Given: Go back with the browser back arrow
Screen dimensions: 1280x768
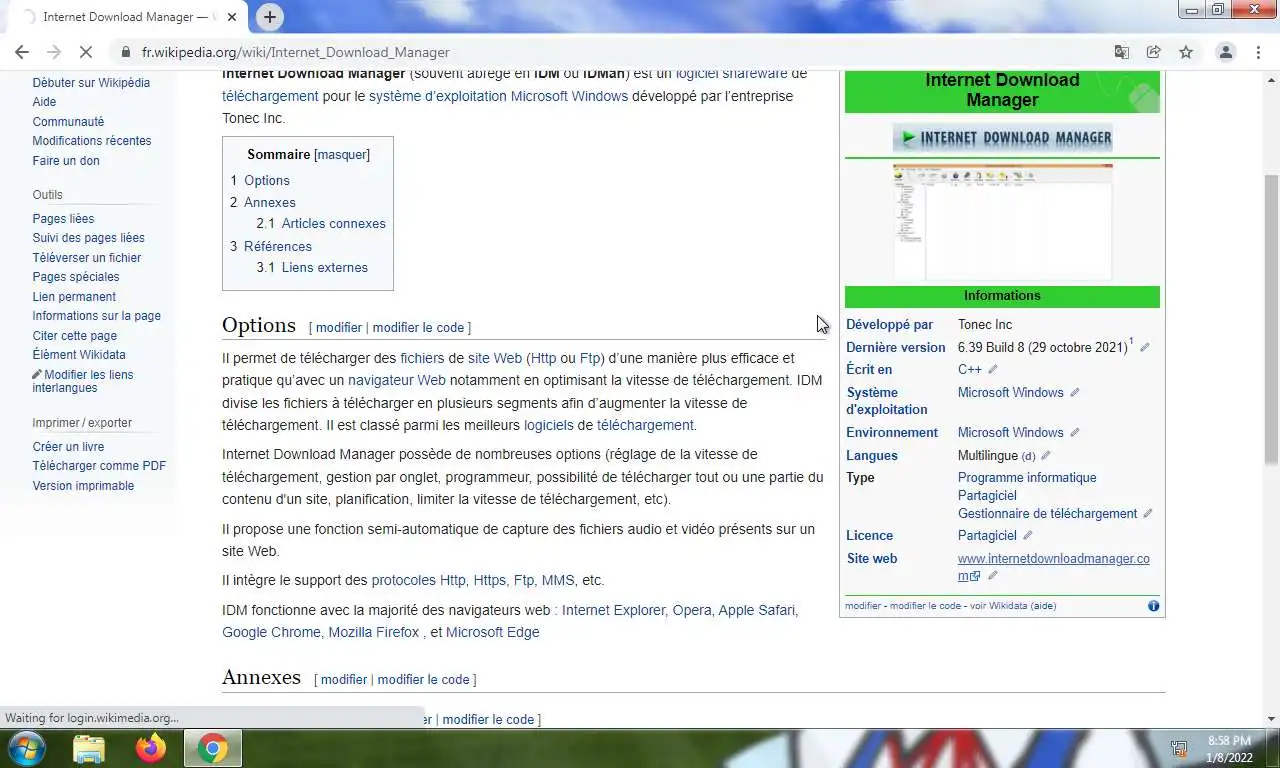Looking at the screenshot, I should tap(22, 52).
